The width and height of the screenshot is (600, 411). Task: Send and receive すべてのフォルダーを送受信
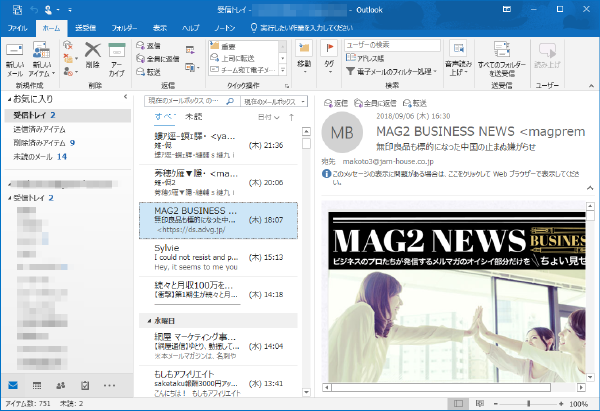point(502,59)
